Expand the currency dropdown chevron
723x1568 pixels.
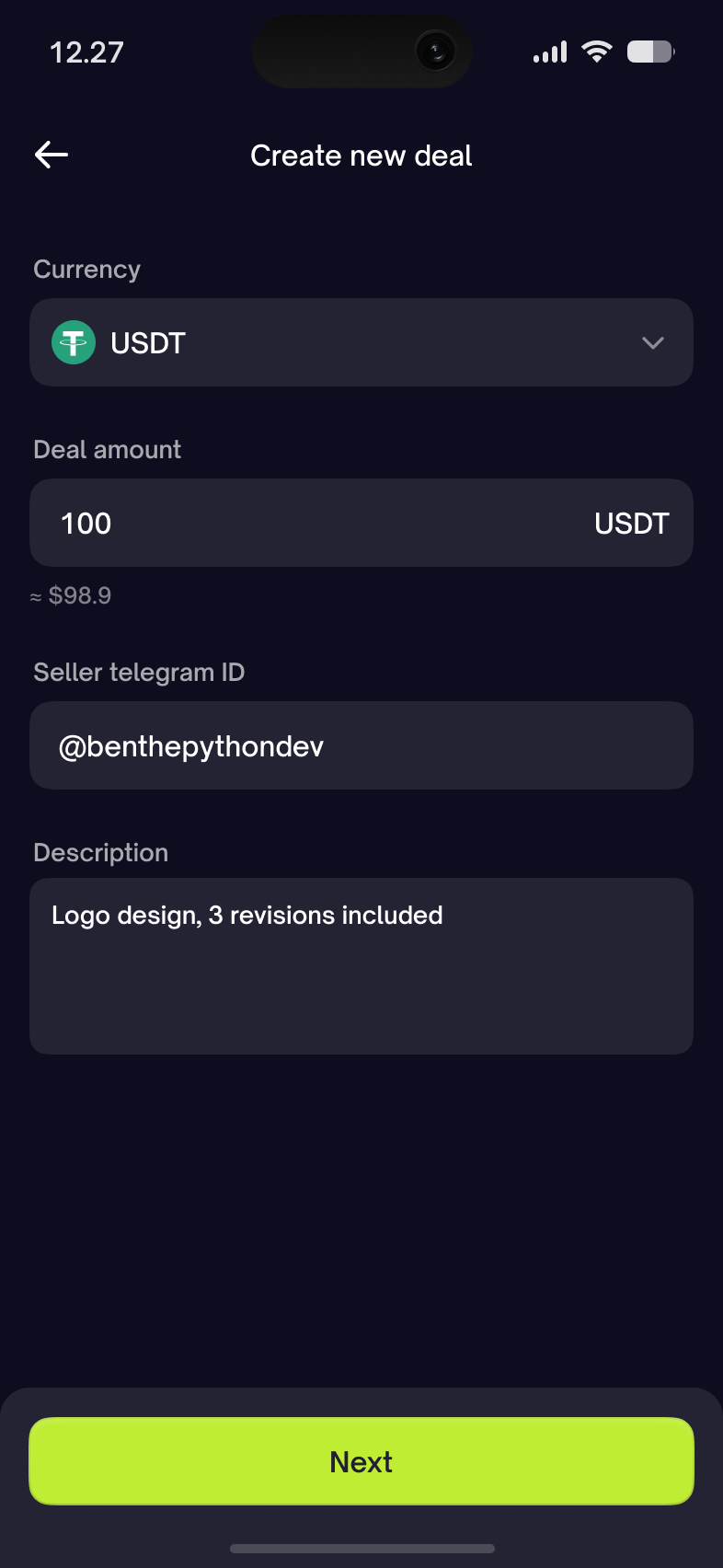point(653,342)
